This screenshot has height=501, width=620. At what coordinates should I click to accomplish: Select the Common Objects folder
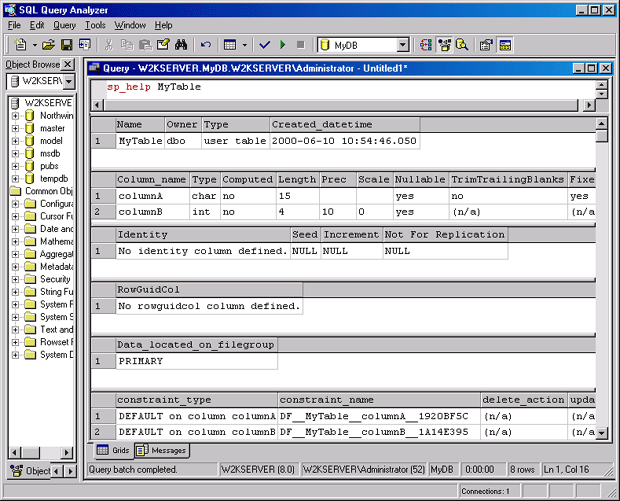tap(49, 191)
